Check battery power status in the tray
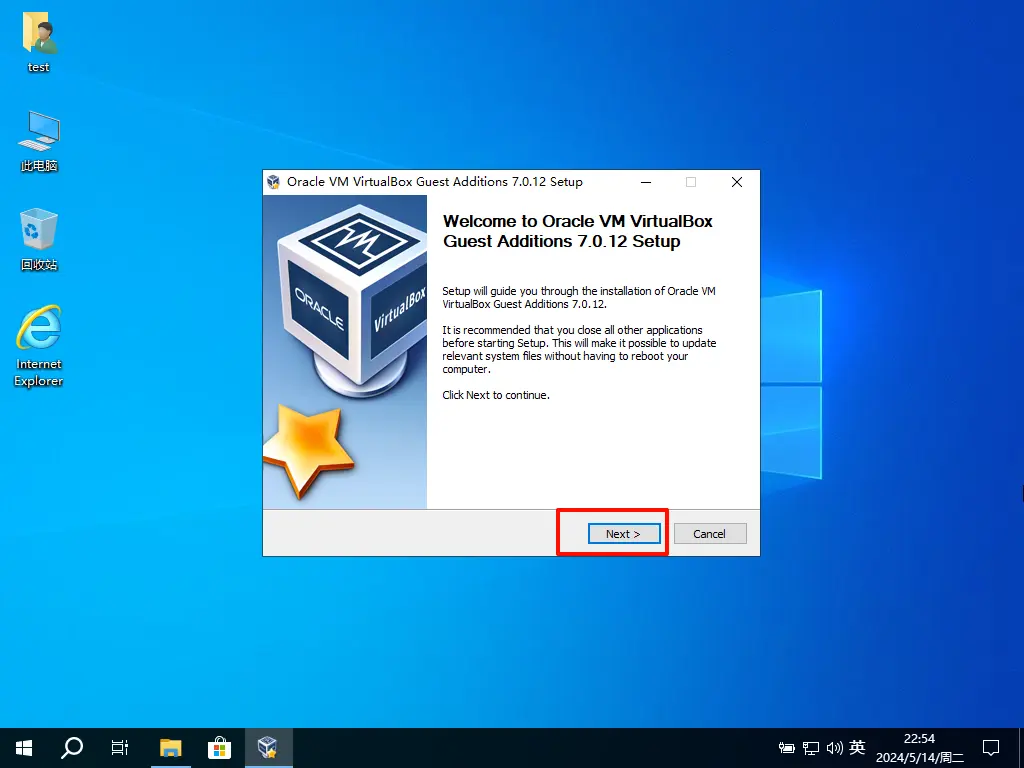Screen dimensions: 1024x768 tap(787, 748)
